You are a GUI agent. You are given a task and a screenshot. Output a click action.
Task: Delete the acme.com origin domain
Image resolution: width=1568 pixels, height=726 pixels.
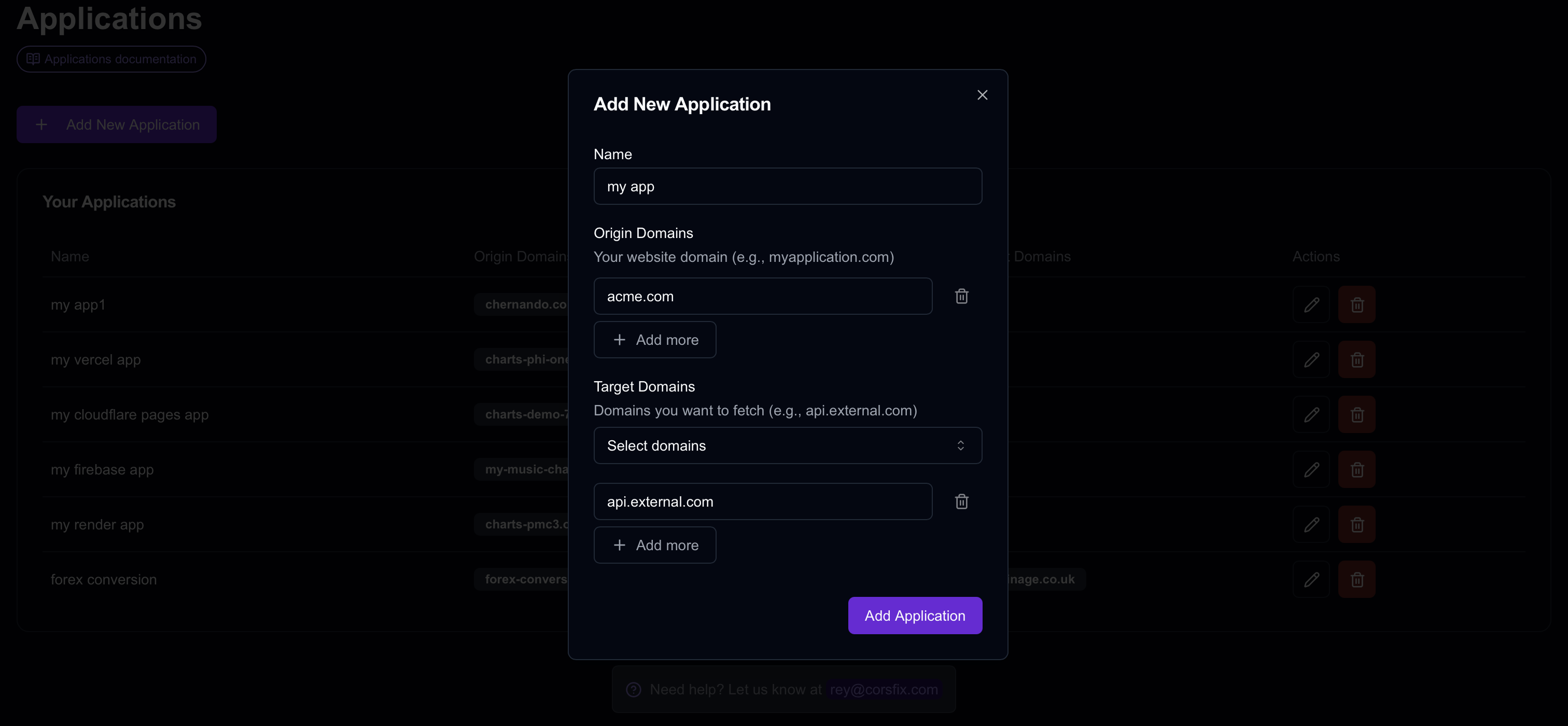(x=962, y=297)
